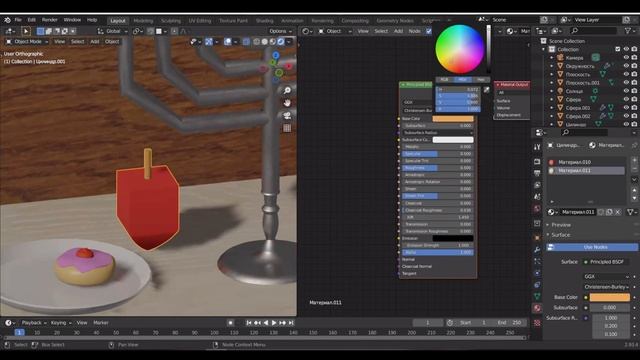Open the node editor Add menu
Image resolution: width=640 pixels, height=360 pixels.
click(x=398, y=31)
